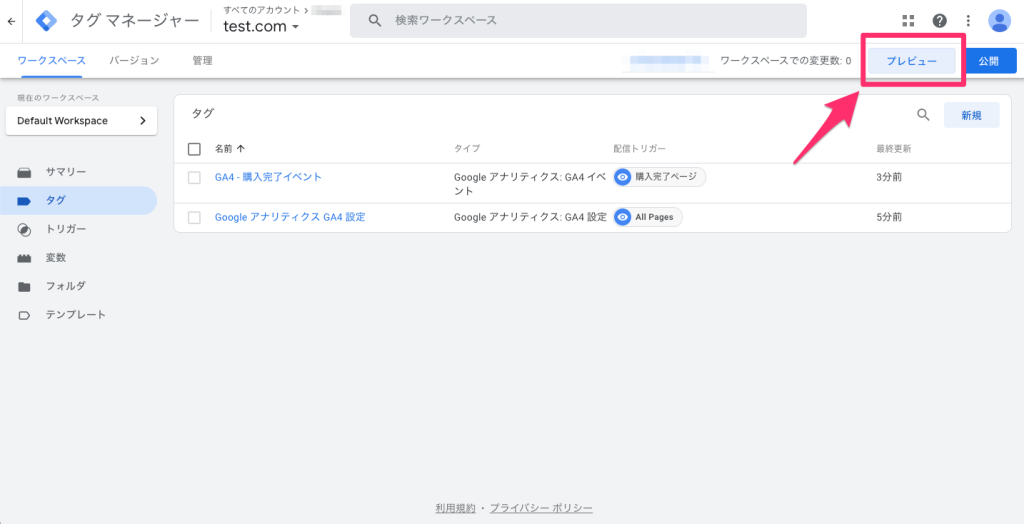Click the All Pages trigger chip

tap(648, 217)
